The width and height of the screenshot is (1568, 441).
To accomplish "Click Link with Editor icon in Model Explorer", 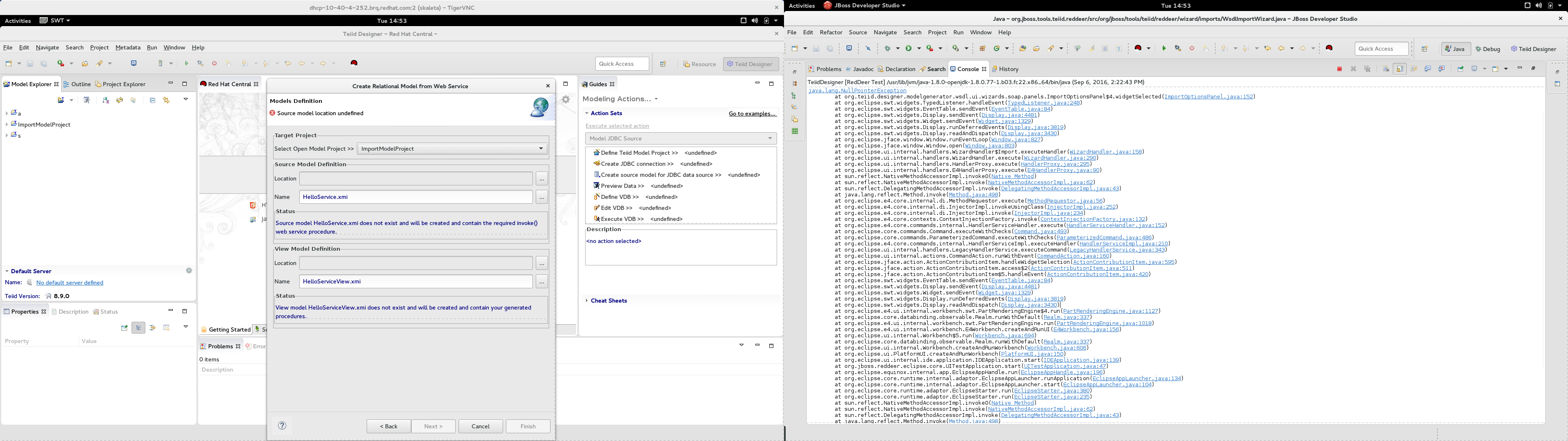I will click(166, 100).
